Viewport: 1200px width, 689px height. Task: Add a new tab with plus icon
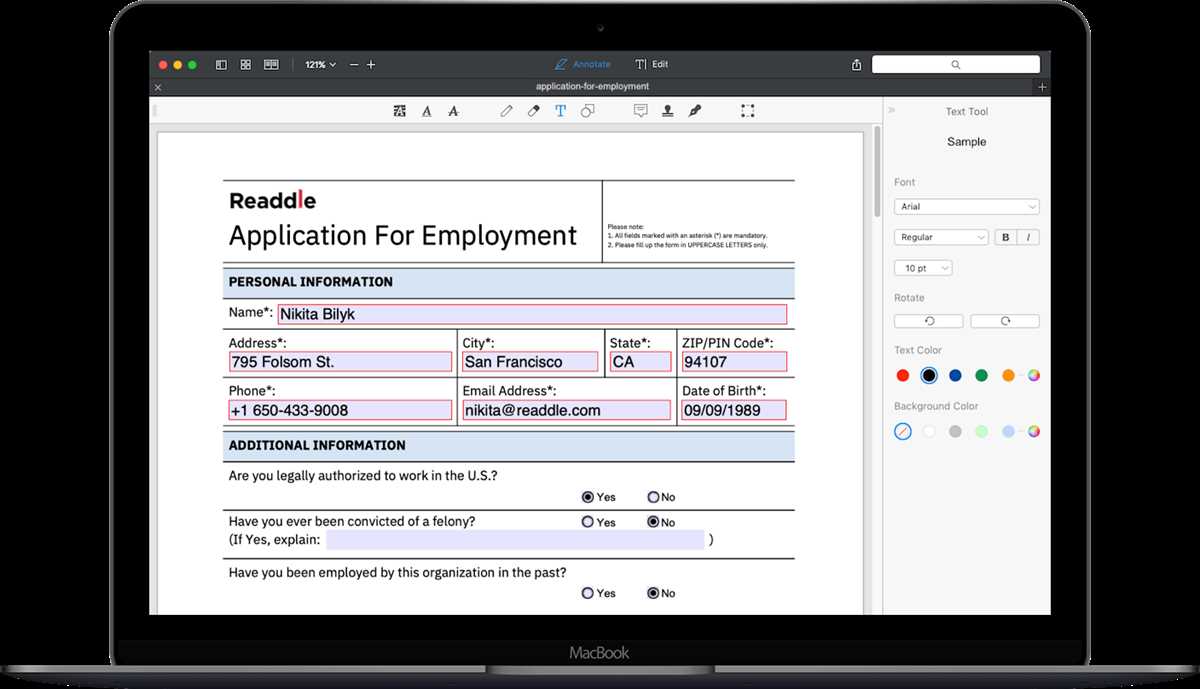pos(1042,87)
